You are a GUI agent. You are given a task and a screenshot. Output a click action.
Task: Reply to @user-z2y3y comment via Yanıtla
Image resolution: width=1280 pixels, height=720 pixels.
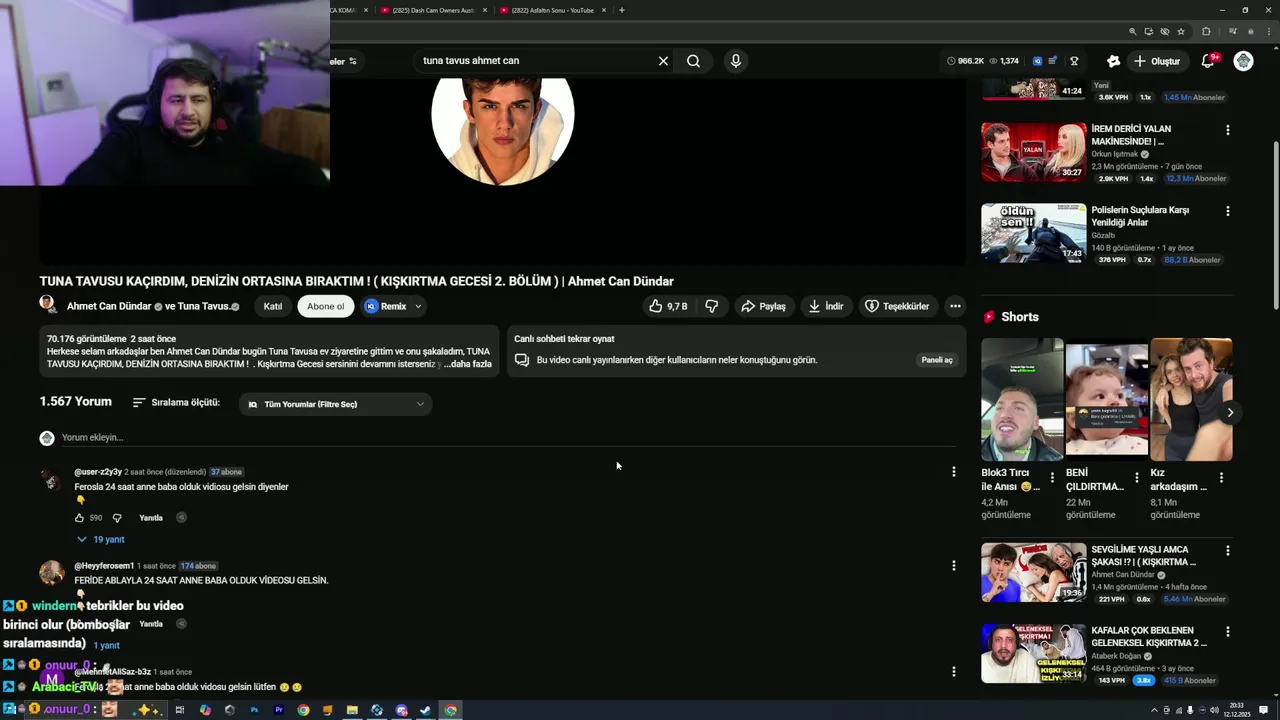point(151,518)
